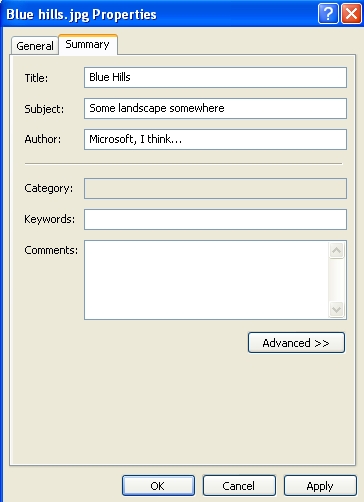Click inside the Comments text area
This screenshot has width=364, height=502.
(207, 280)
